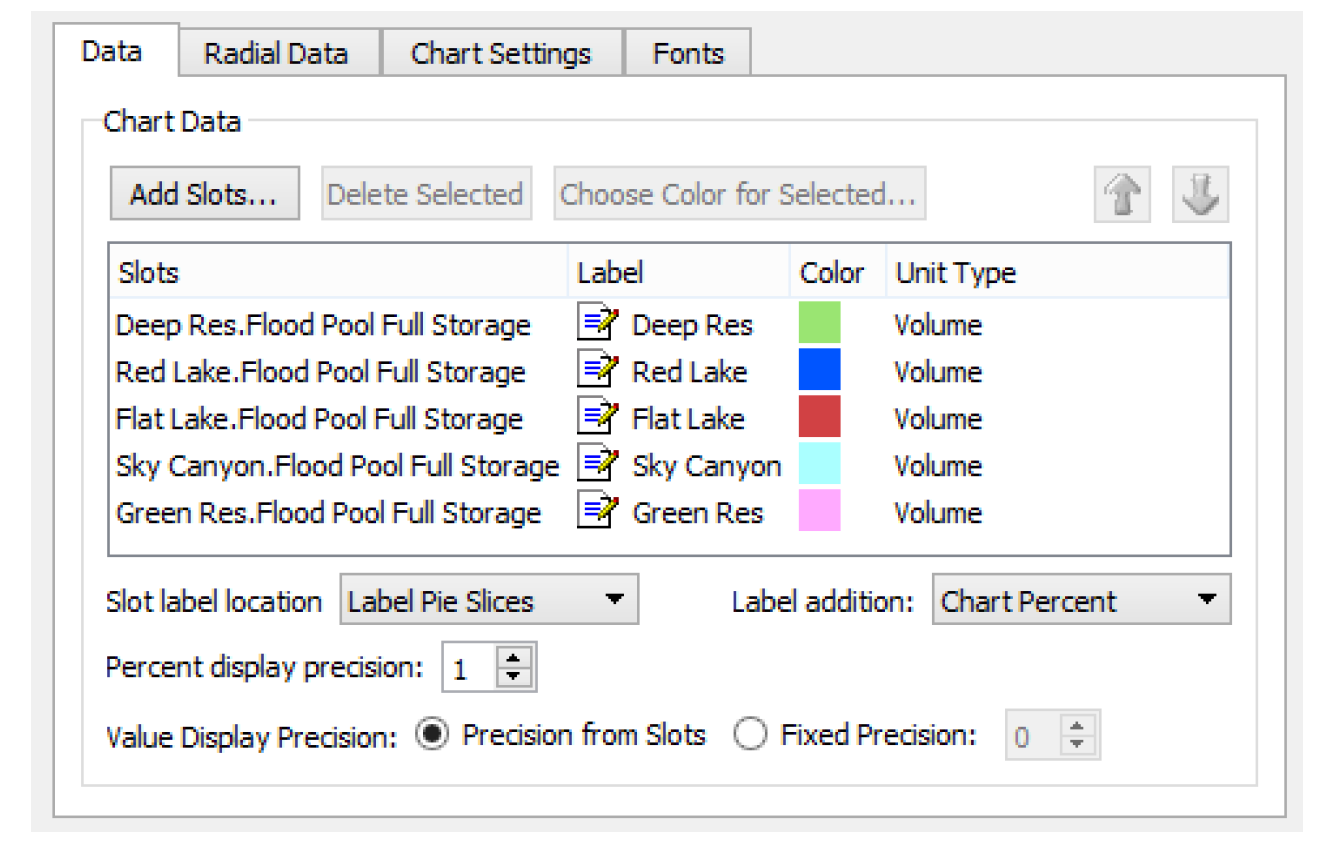Viewport: 1324px width, 842px height.
Task: Increase percent display precision value
Action: (x=514, y=659)
